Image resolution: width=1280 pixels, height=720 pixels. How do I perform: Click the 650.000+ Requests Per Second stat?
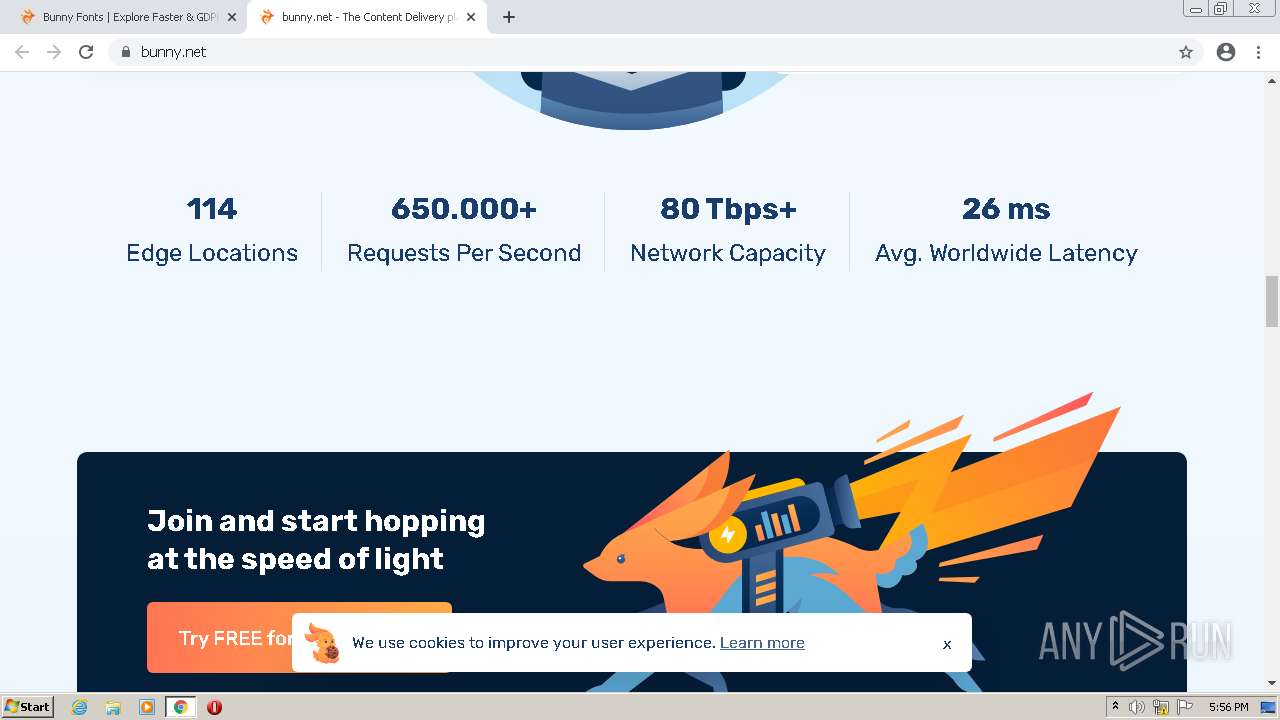click(x=464, y=231)
